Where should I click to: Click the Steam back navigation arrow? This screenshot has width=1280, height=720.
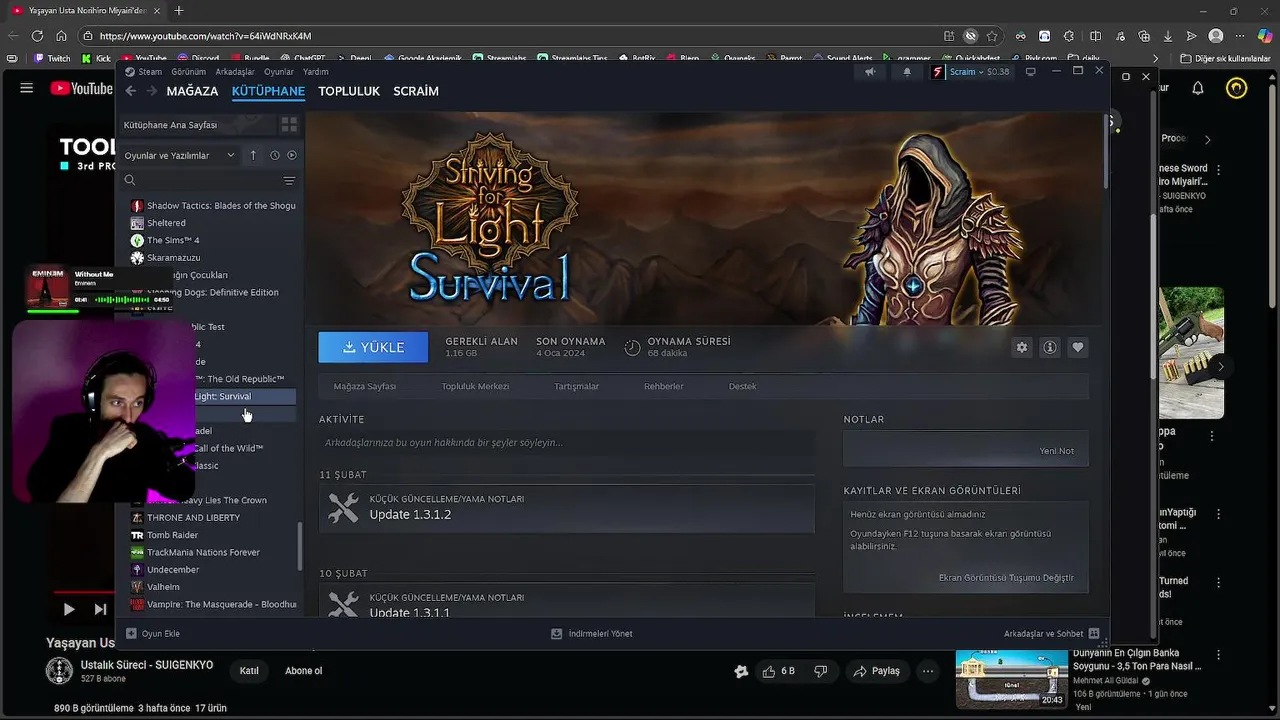[x=130, y=91]
